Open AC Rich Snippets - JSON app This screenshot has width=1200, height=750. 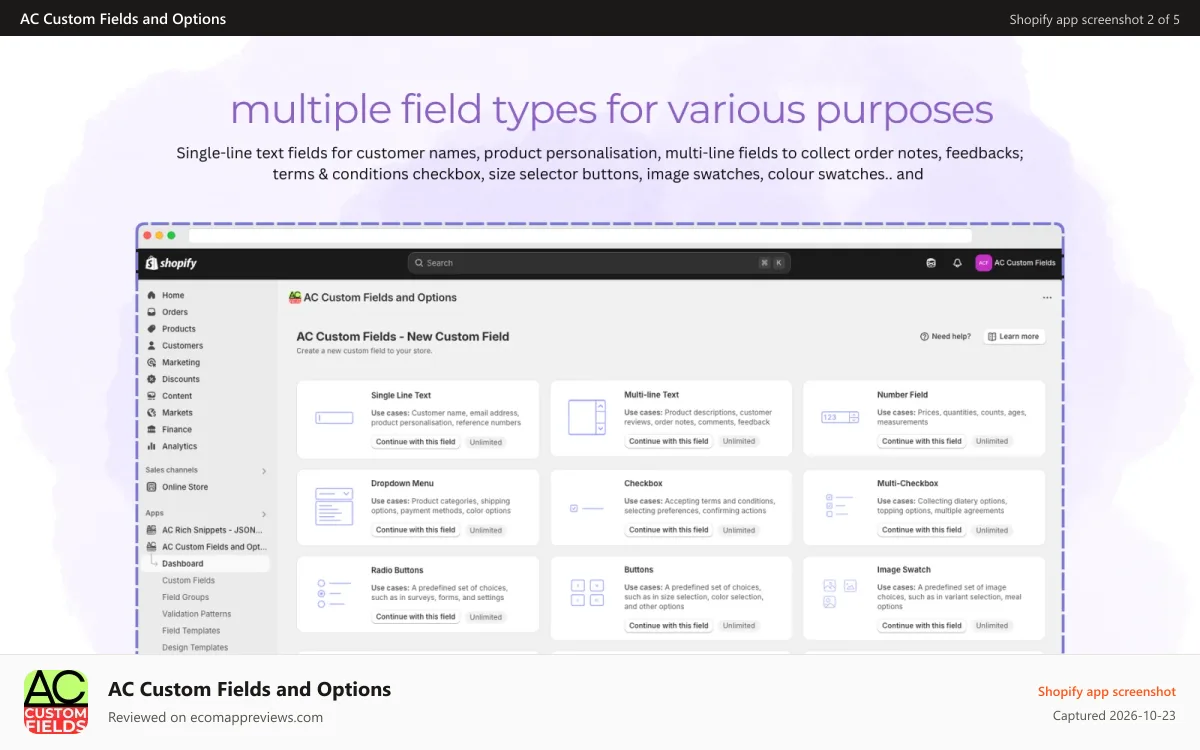pos(205,530)
